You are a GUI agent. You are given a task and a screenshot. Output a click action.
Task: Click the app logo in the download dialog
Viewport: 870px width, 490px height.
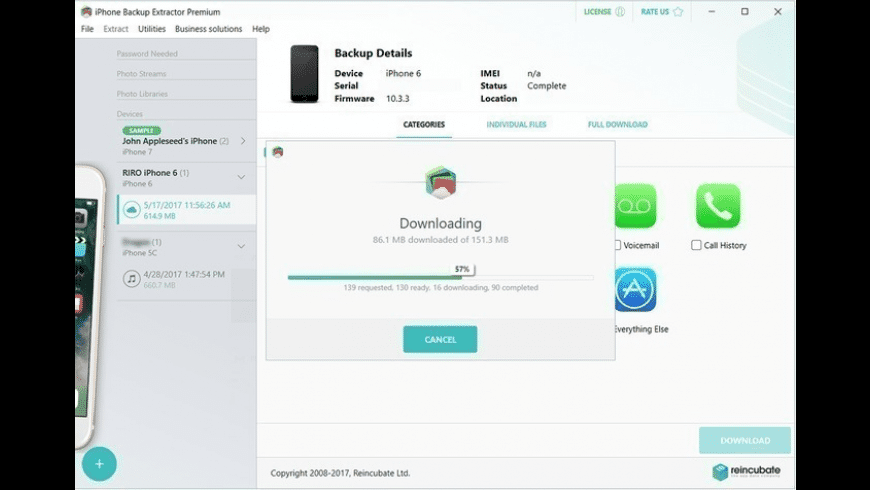click(x=441, y=183)
